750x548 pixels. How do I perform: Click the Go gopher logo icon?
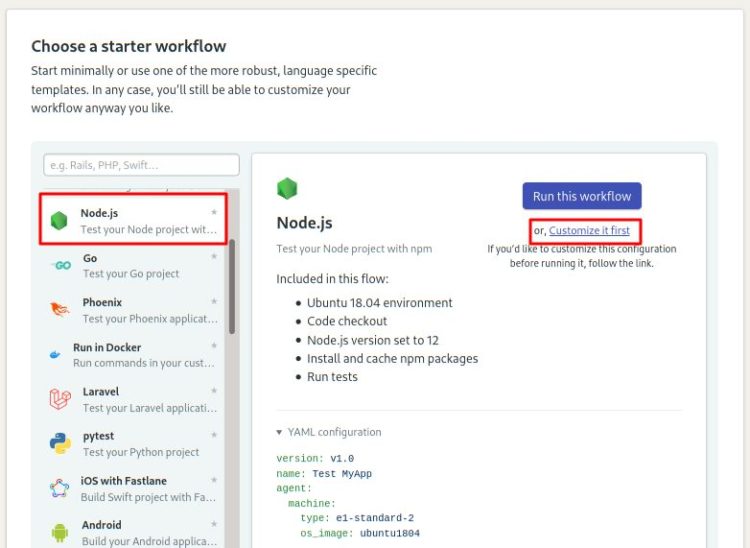tap(61, 265)
